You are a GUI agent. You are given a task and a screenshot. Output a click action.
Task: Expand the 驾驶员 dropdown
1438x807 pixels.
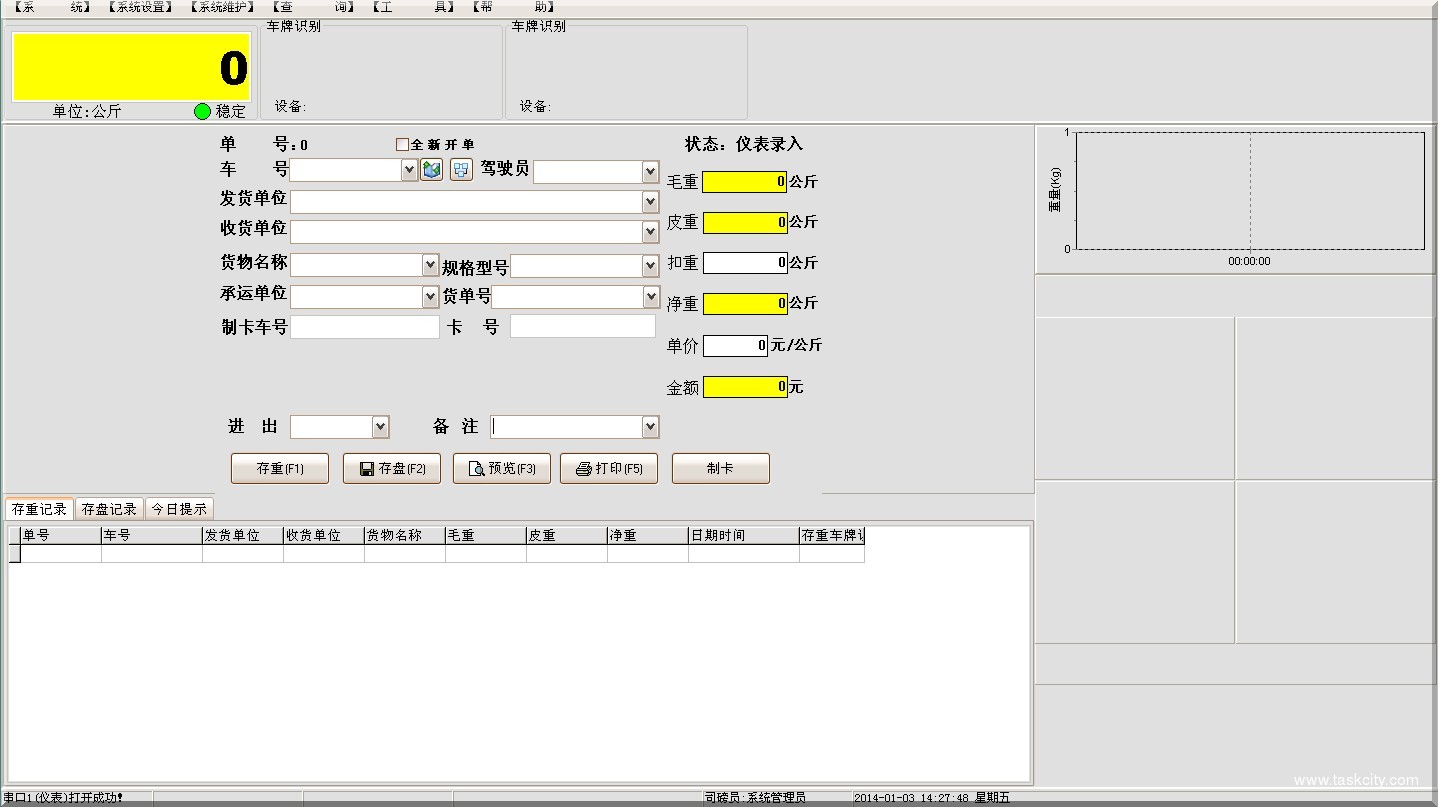pos(650,172)
